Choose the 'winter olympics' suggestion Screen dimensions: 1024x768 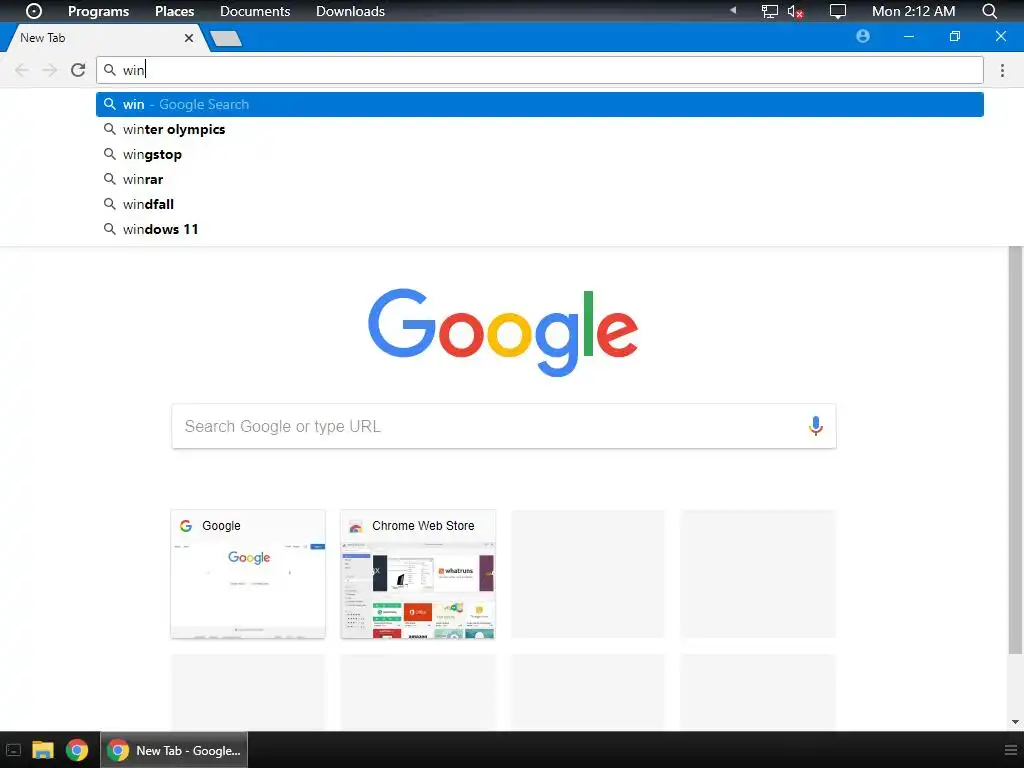tap(539, 129)
